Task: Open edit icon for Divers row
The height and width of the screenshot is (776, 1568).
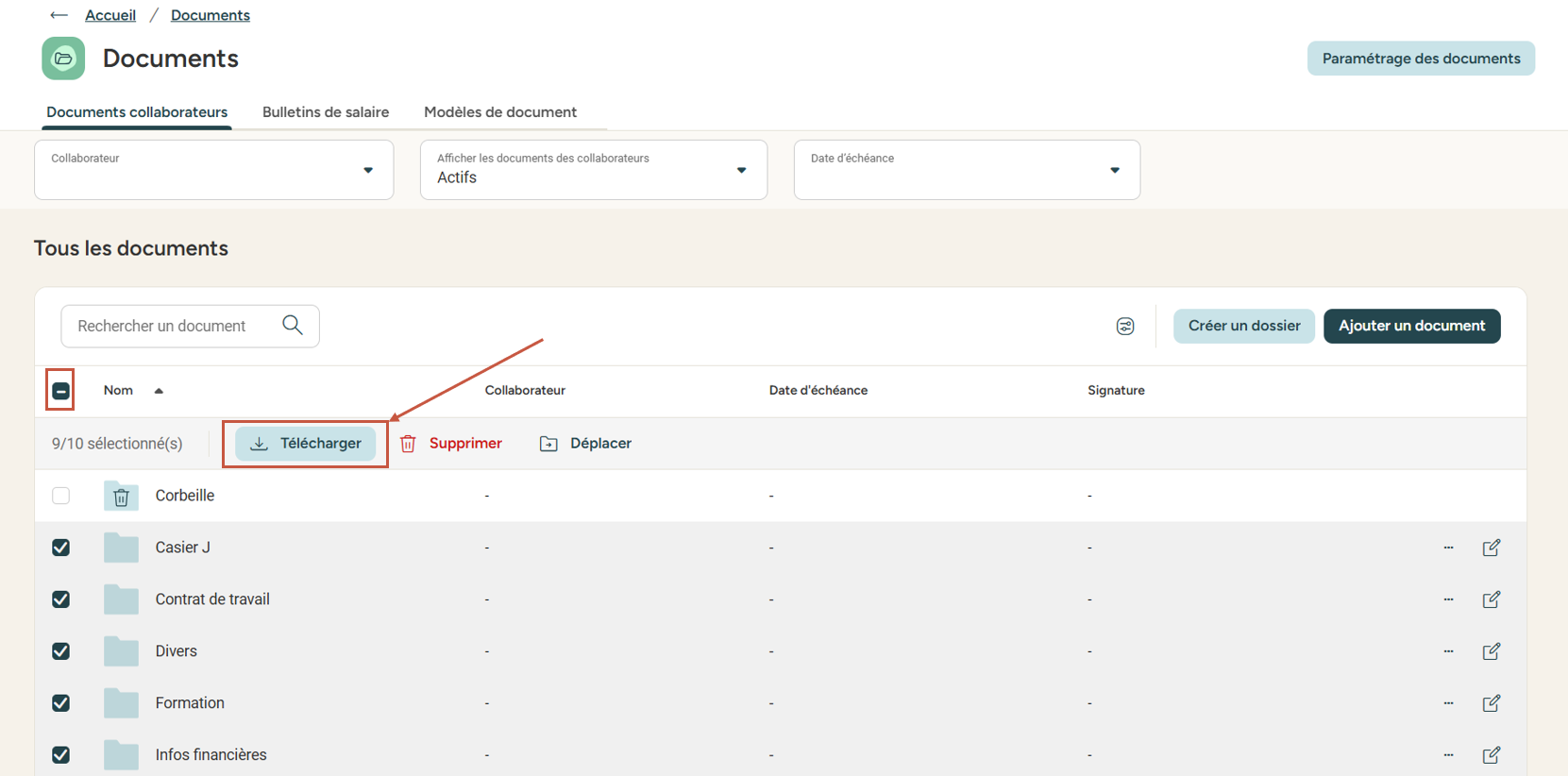Action: tap(1491, 651)
